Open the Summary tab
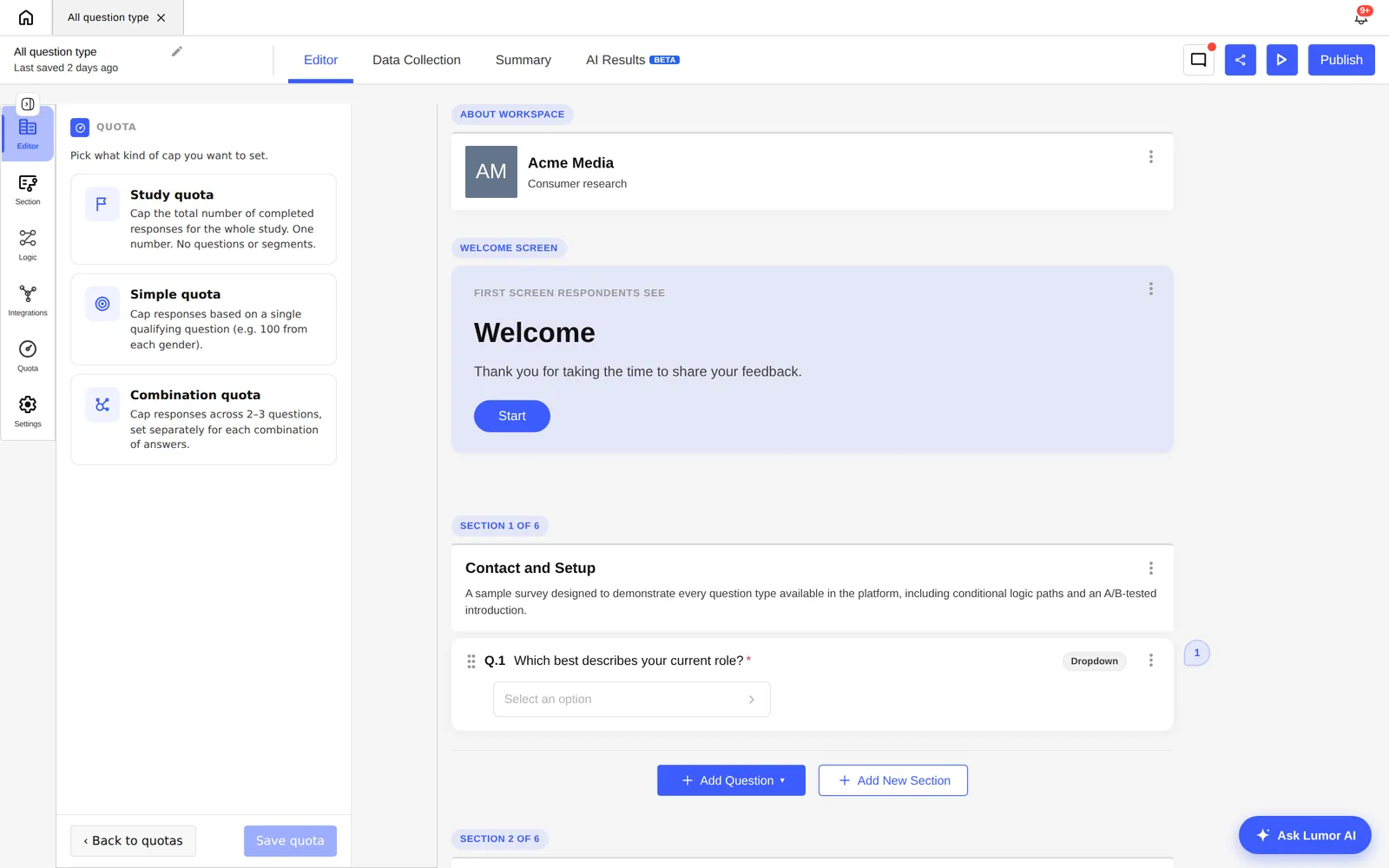The height and width of the screenshot is (868, 1389). pos(523,60)
